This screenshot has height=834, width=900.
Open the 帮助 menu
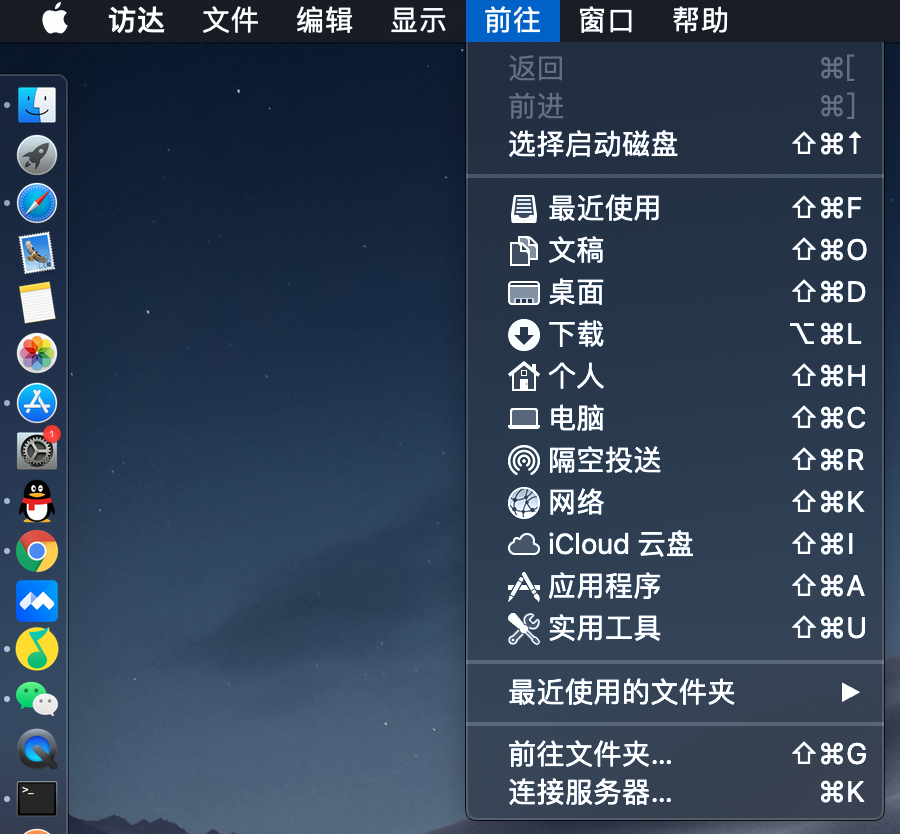700,21
